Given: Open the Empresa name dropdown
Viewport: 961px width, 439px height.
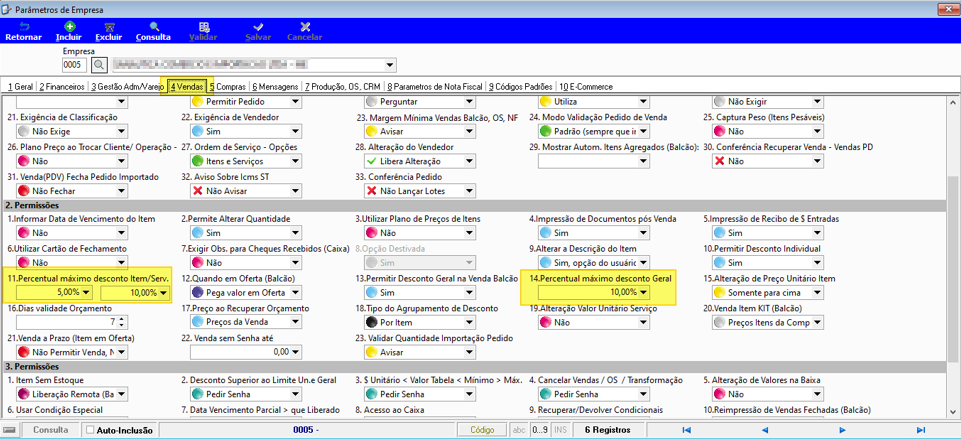Looking at the screenshot, I should click(x=390, y=64).
